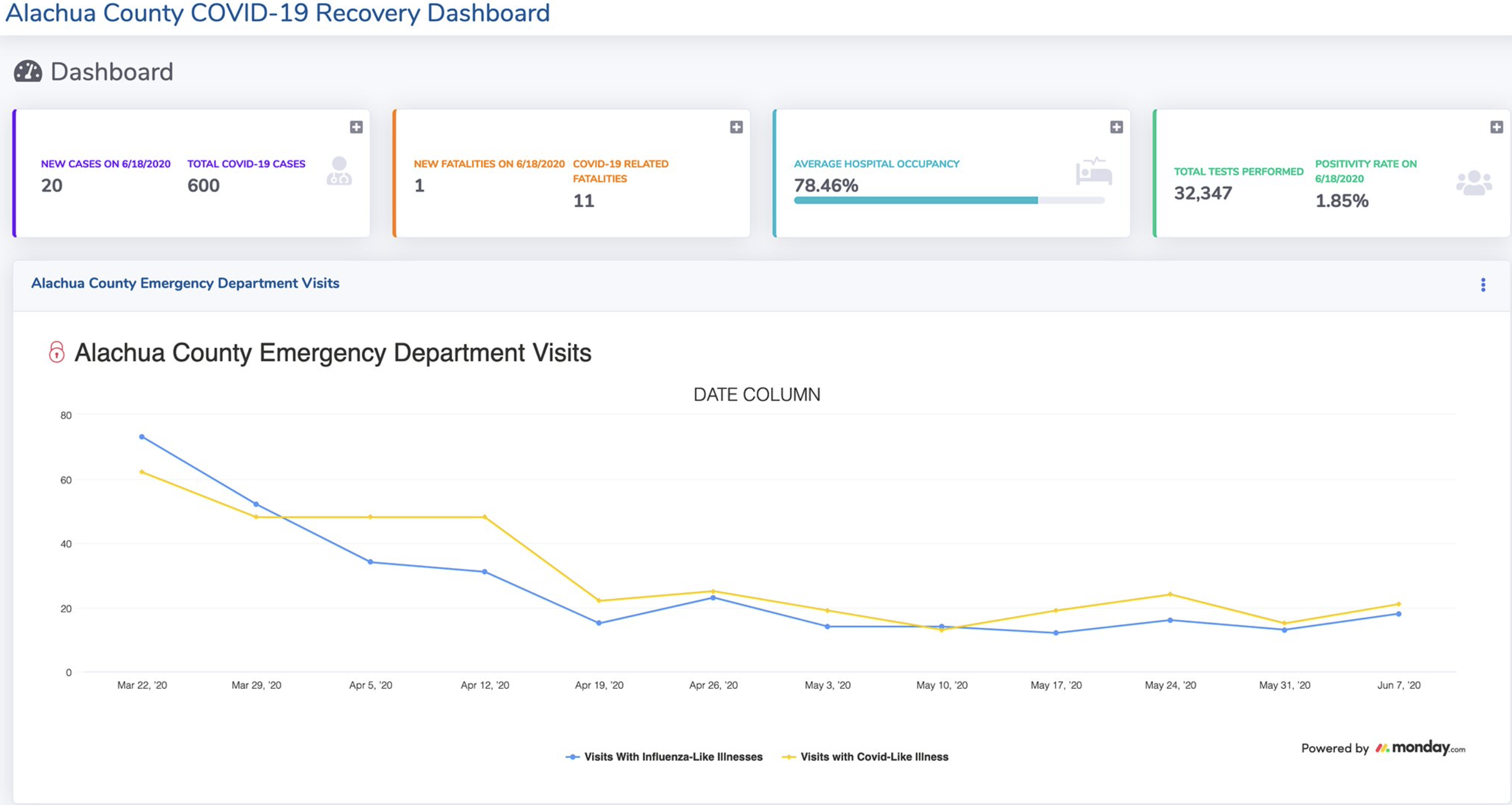Click the red lock icon beside chart title

pyautogui.click(x=56, y=352)
